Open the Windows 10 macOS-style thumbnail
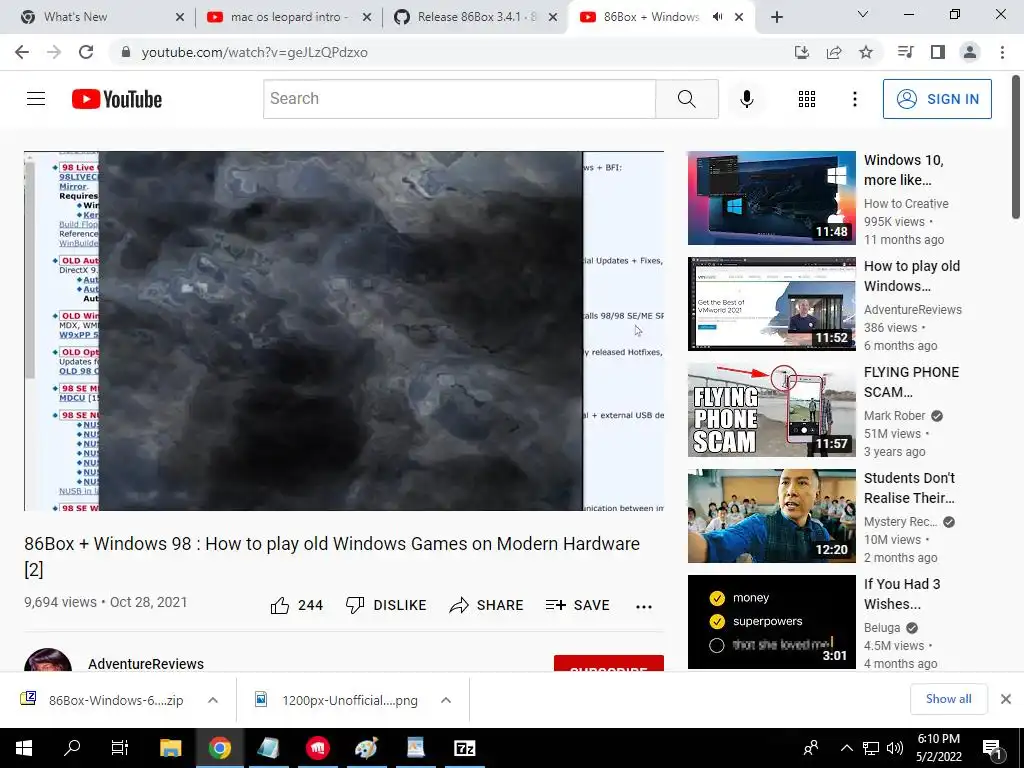The image size is (1024, 768). click(x=771, y=198)
